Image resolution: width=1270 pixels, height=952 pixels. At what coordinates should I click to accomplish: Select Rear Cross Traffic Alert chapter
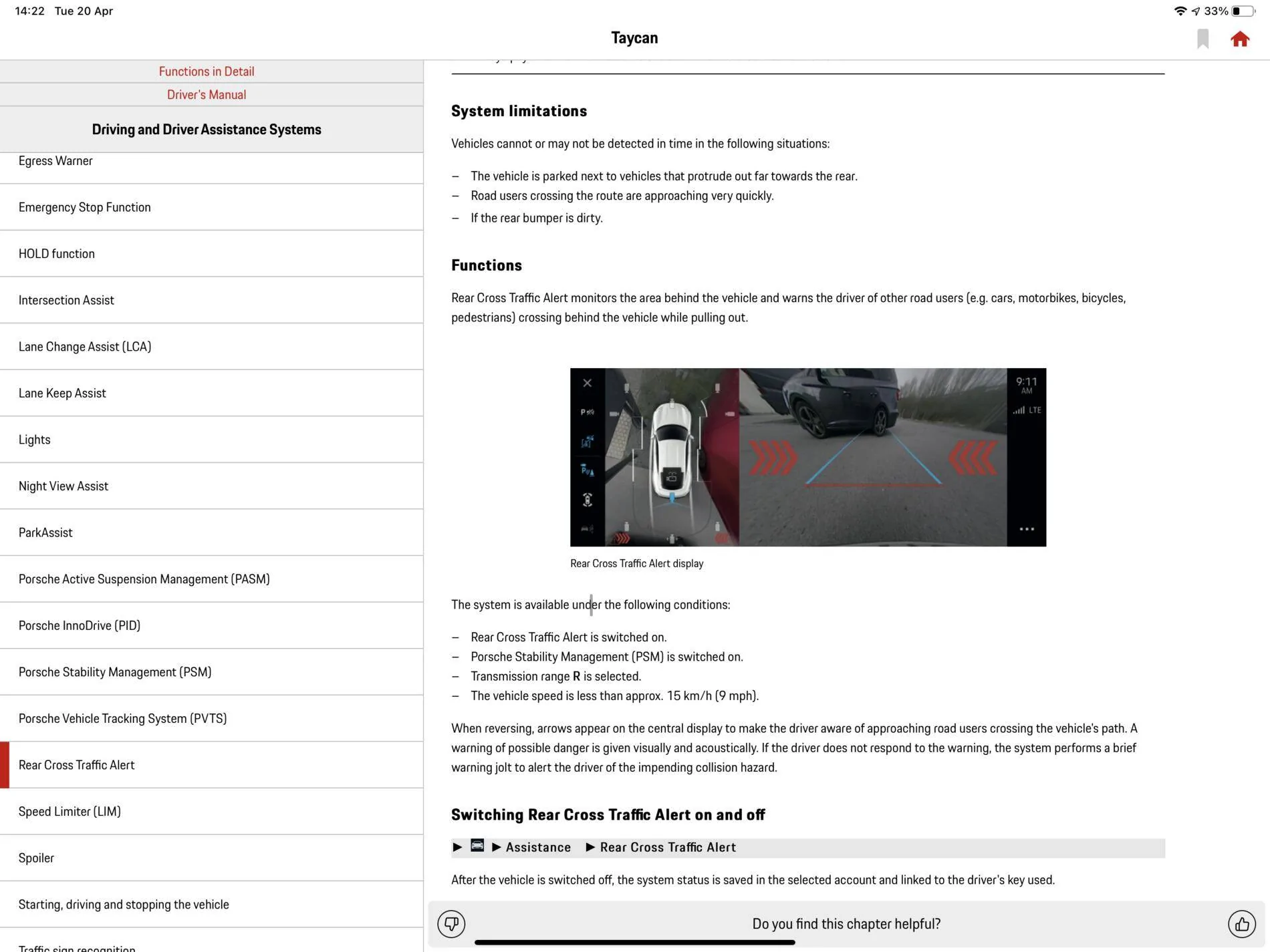coord(211,765)
